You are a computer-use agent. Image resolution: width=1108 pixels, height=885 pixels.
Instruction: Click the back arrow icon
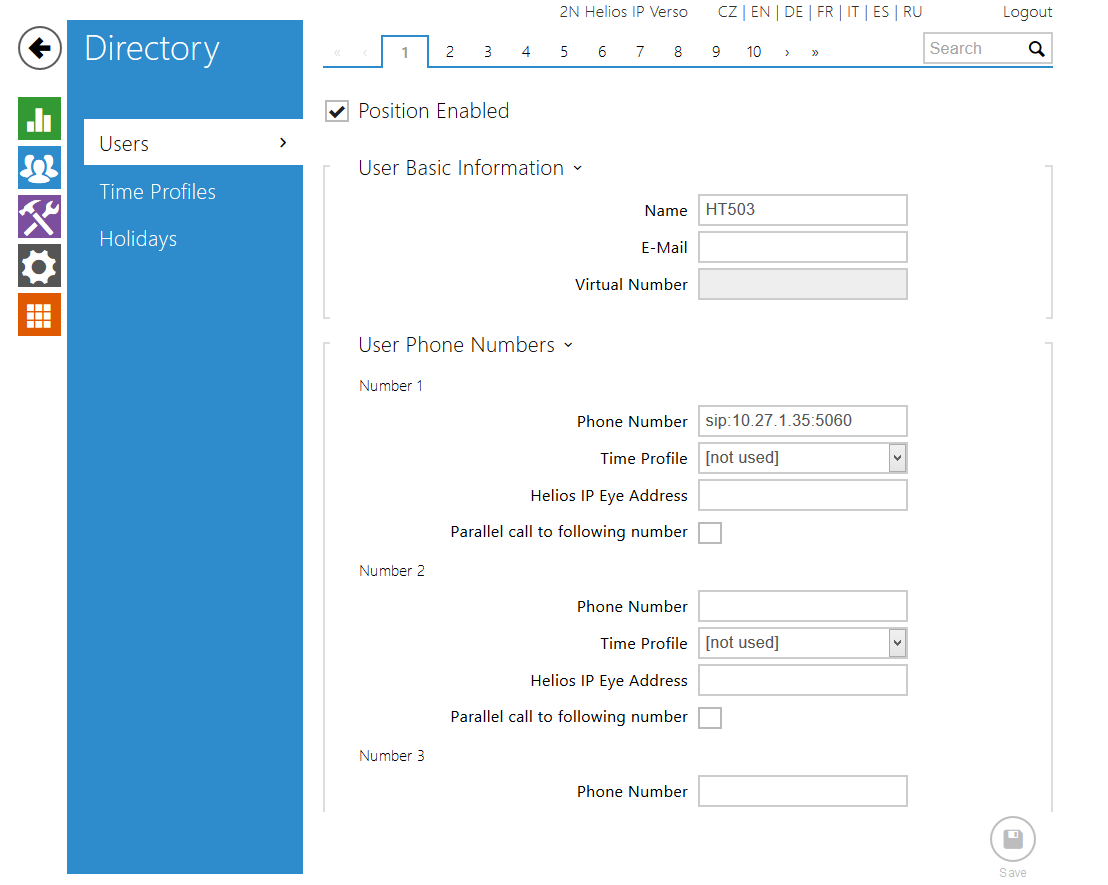[40, 48]
